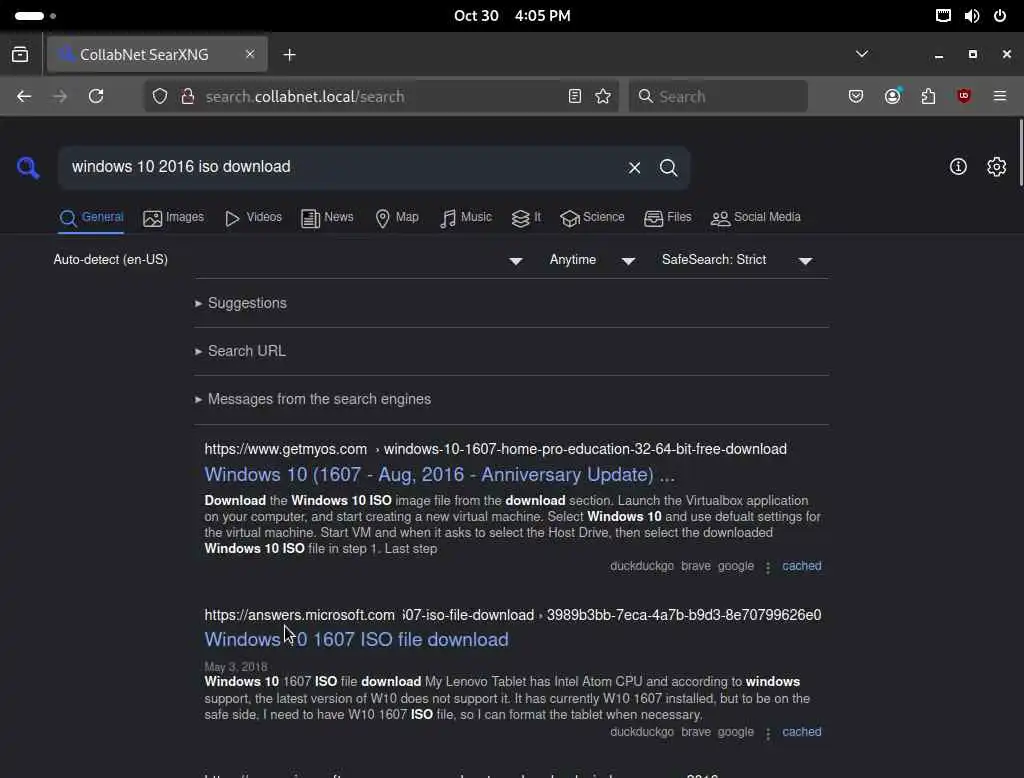
Task: Open Firefox account icon
Action: pos(893,96)
